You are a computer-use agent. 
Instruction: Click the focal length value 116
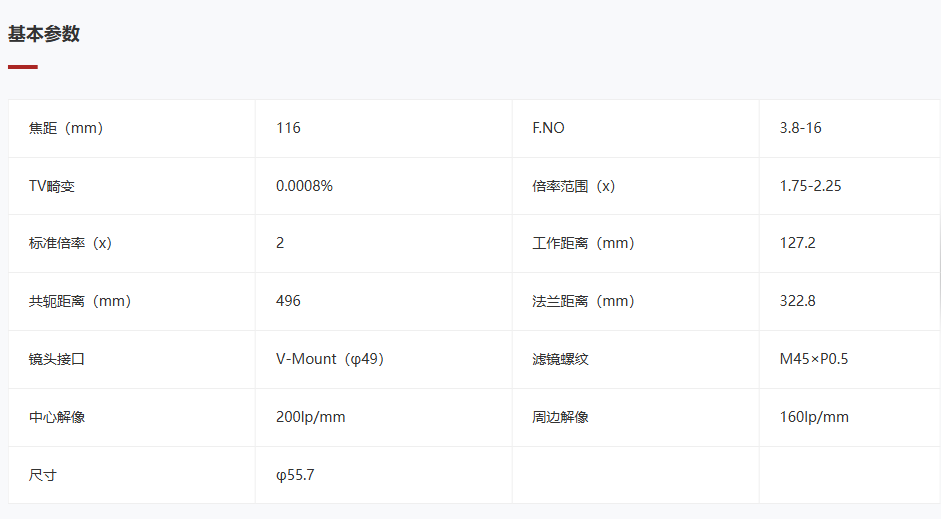(288, 128)
